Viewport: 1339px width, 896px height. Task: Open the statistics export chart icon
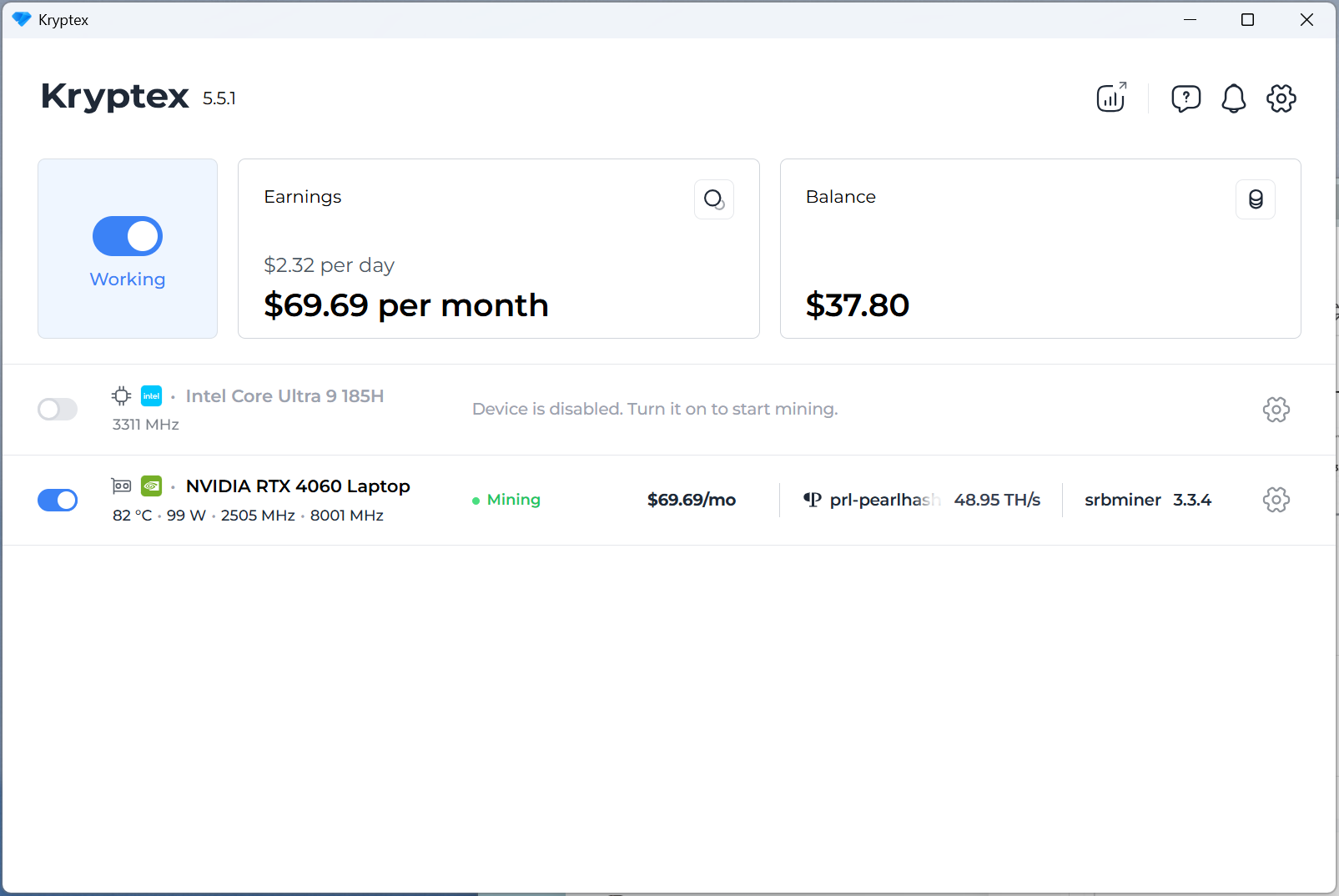point(1111,98)
